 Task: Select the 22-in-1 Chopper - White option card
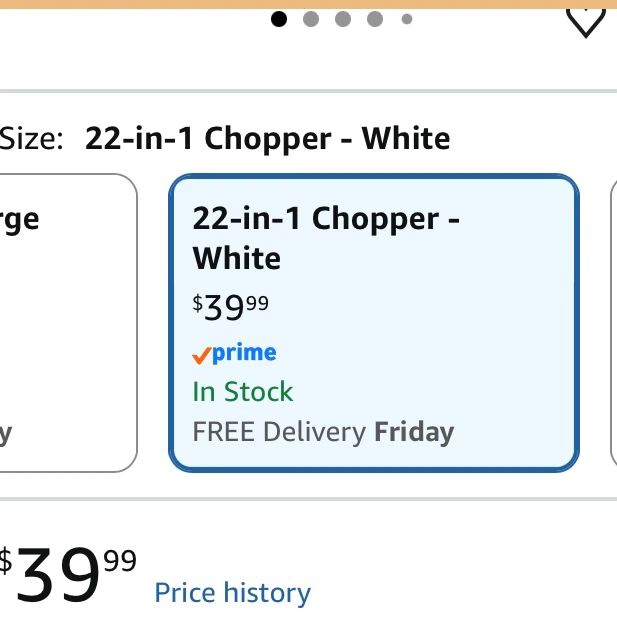tap(374, 323)
